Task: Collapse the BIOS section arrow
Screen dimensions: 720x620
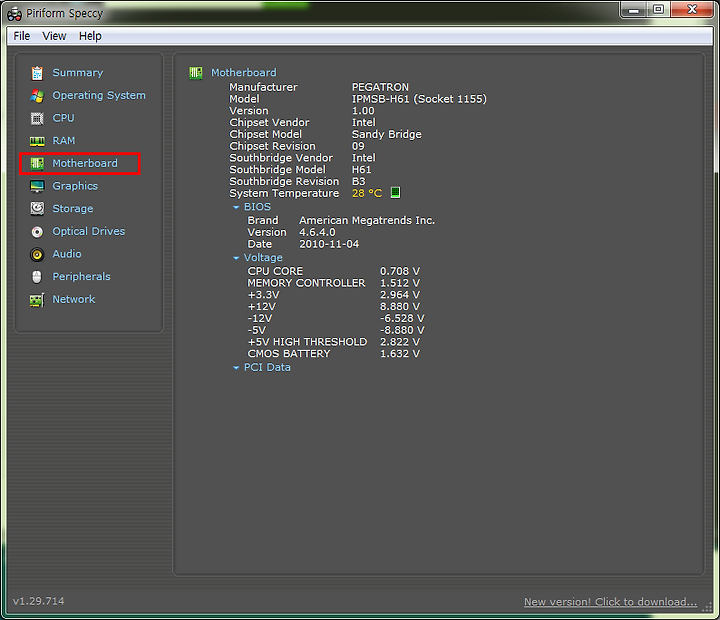Action: click(236, 208)
